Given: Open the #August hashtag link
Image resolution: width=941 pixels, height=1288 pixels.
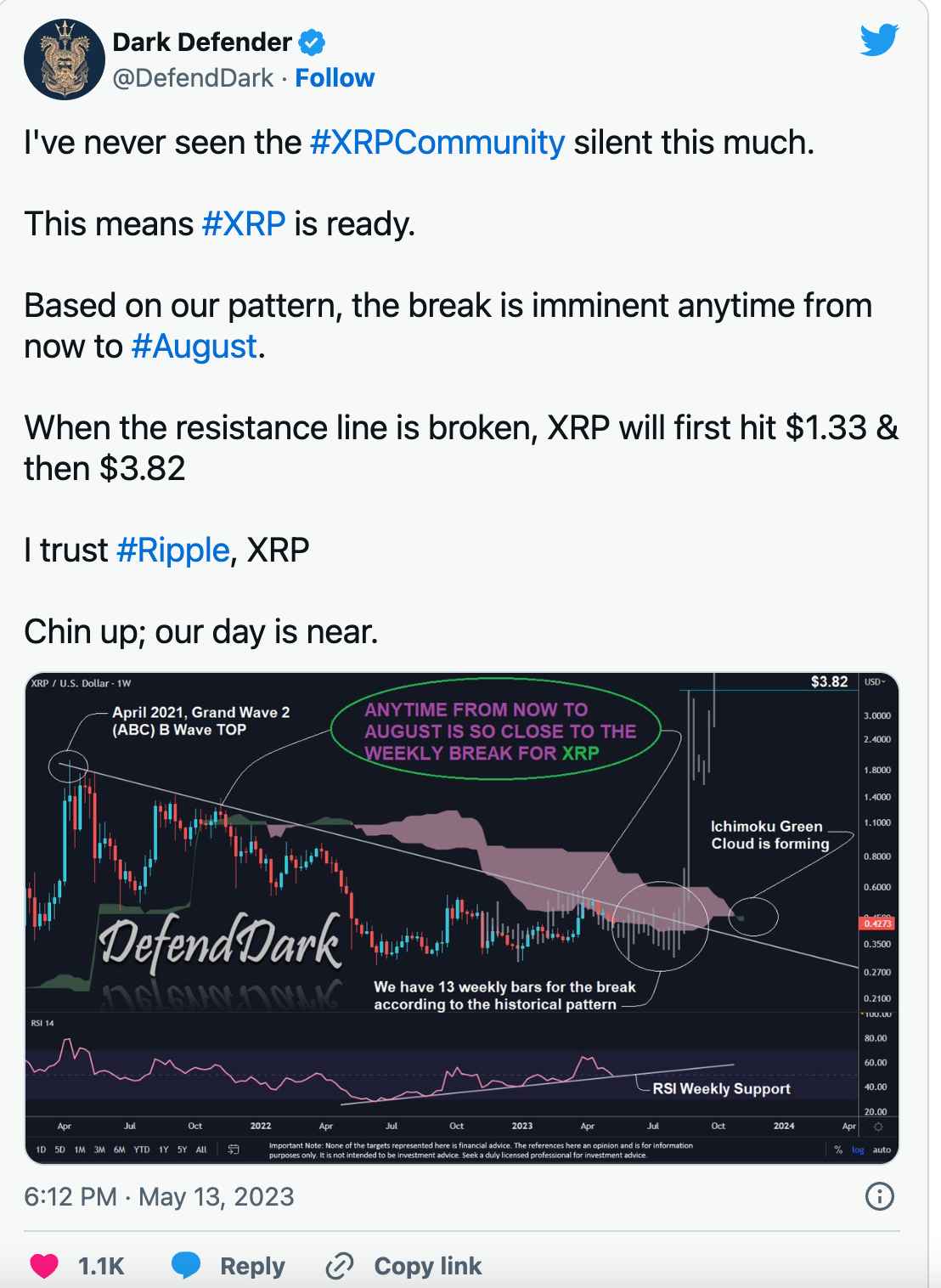Looking at the screenshot, I should pyautogui.click(x=194, y=347).
